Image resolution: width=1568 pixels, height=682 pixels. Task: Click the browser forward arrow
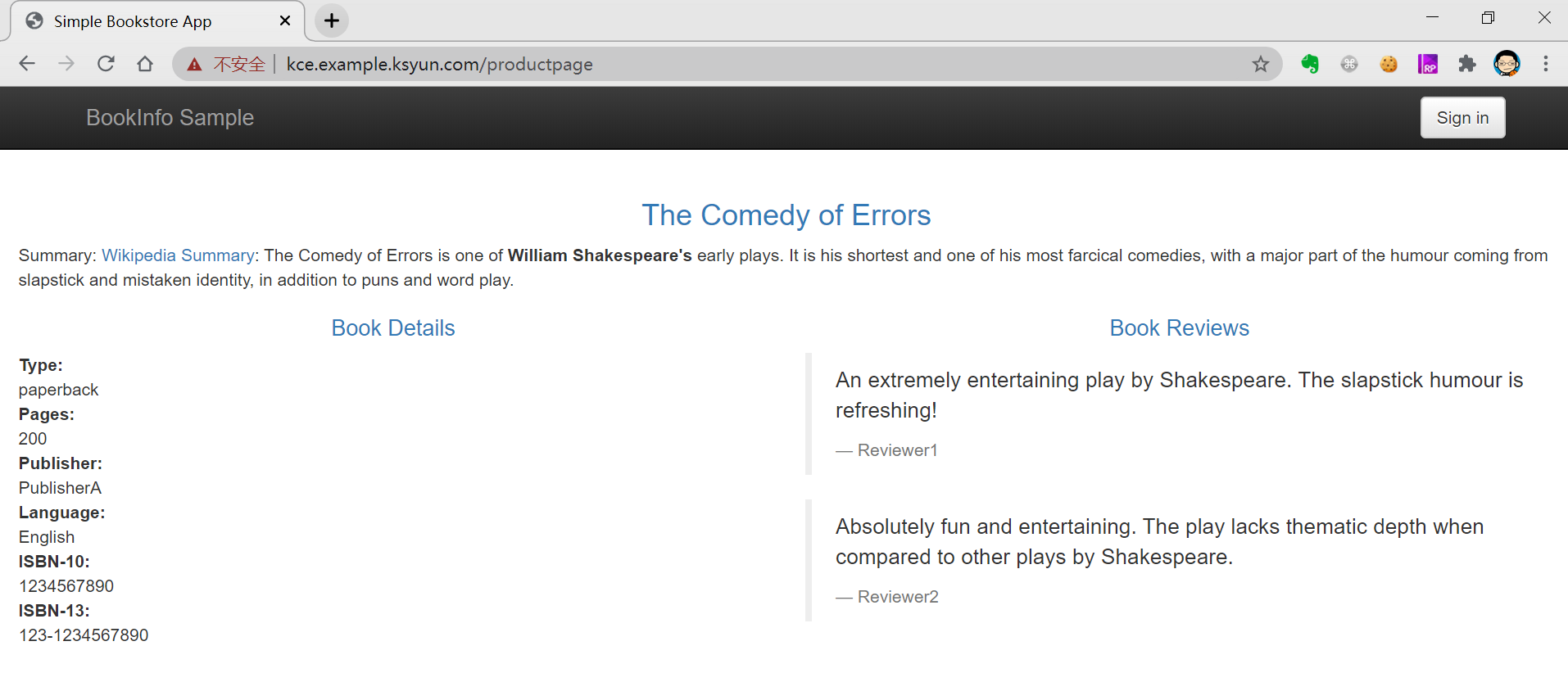(x=66, y=64)
